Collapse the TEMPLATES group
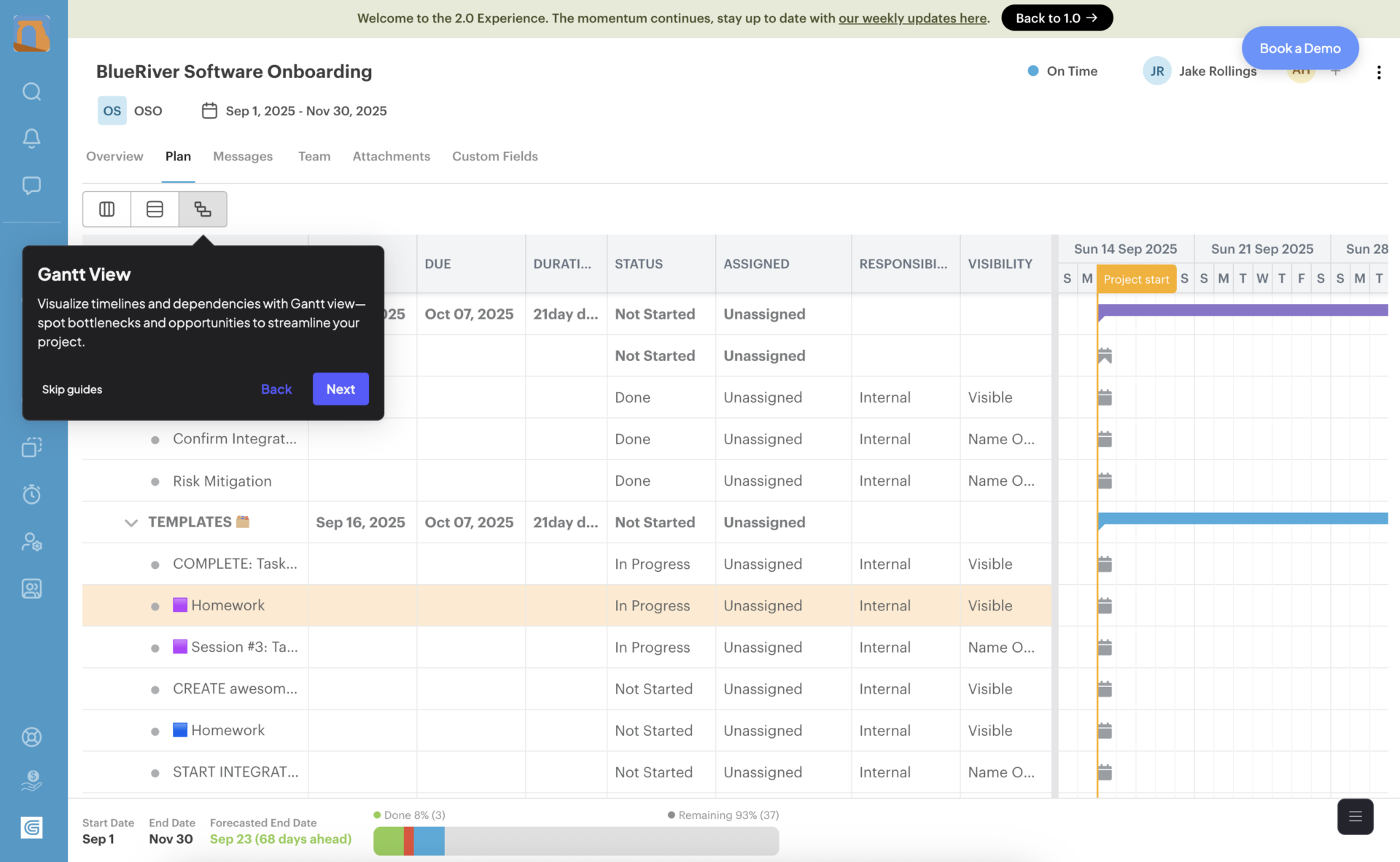Screen dimensions: 1400x862 131,523
